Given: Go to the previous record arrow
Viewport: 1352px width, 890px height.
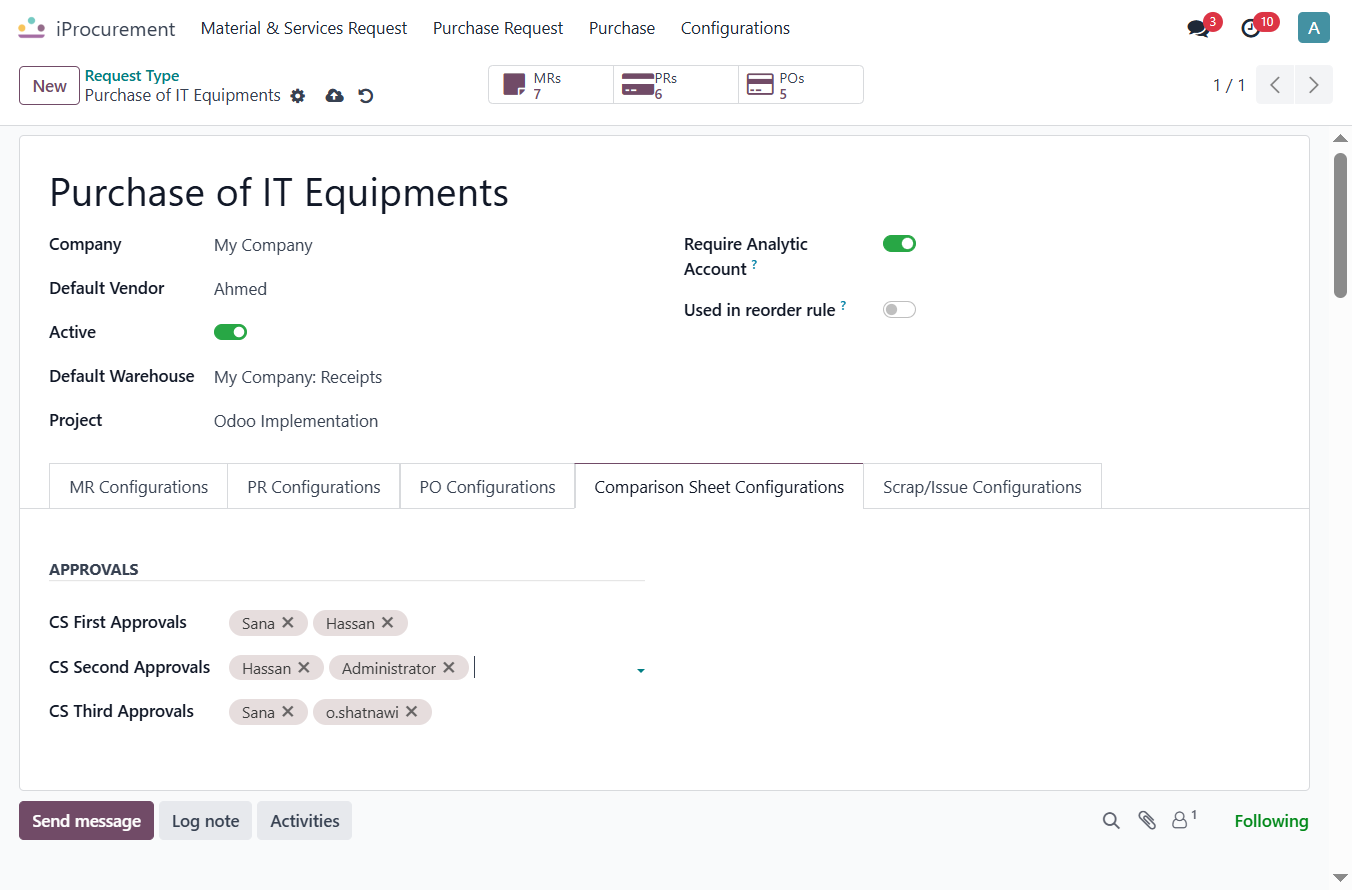Looking at the screenshot, I should pyautogui.click(x=1275, y=85).
